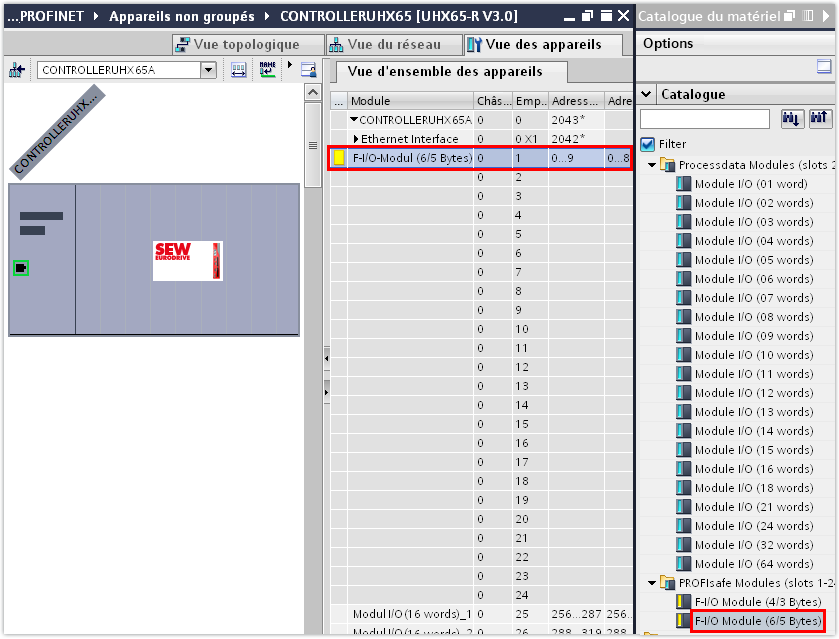Click the NAME assign device name icon
Screen dimensions: 839x639
[x=267, y=70]
